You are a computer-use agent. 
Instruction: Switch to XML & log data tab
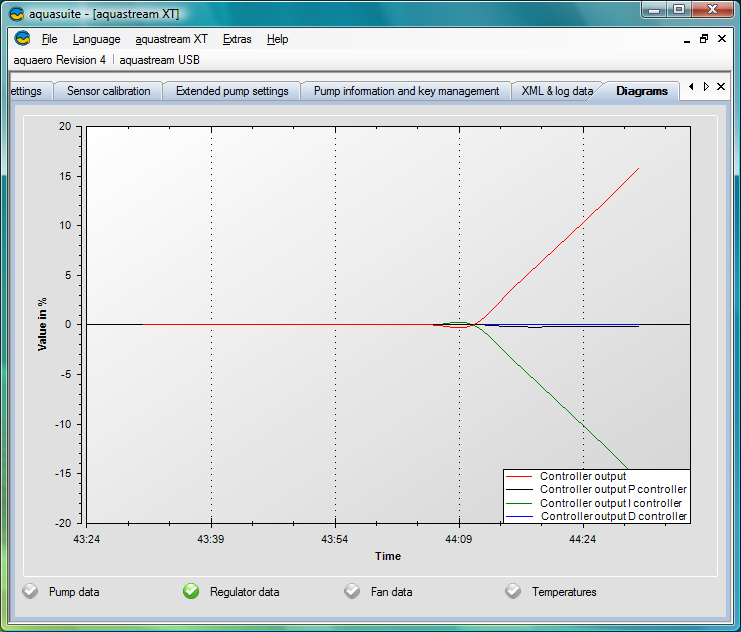point(557,91)
